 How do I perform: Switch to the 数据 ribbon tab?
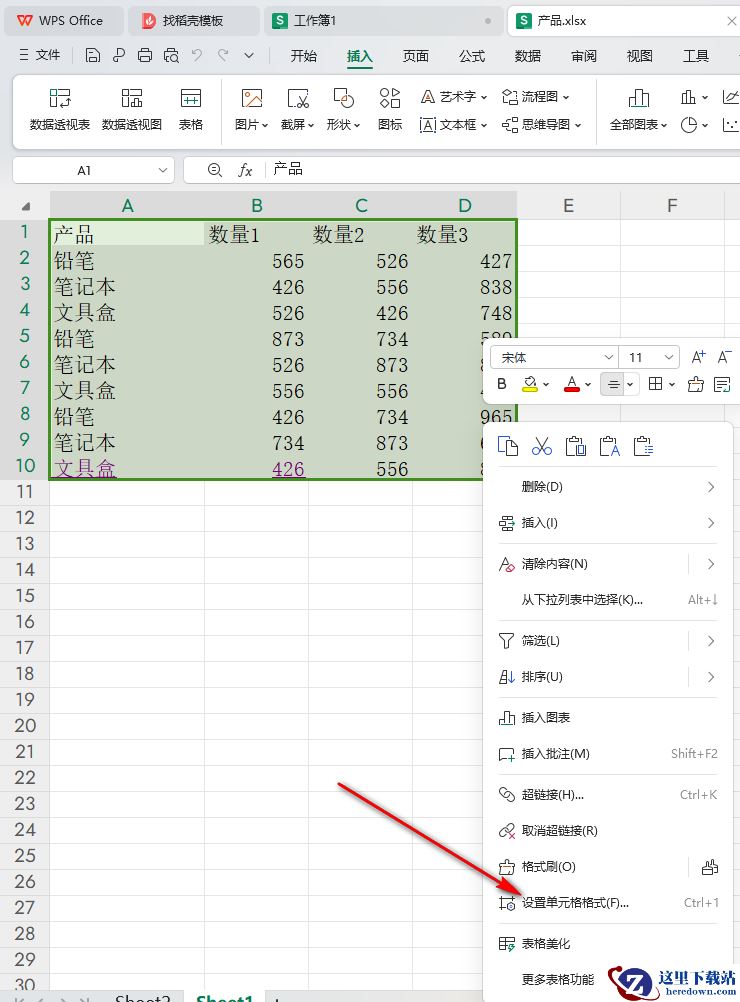click(x=528, y=56)
